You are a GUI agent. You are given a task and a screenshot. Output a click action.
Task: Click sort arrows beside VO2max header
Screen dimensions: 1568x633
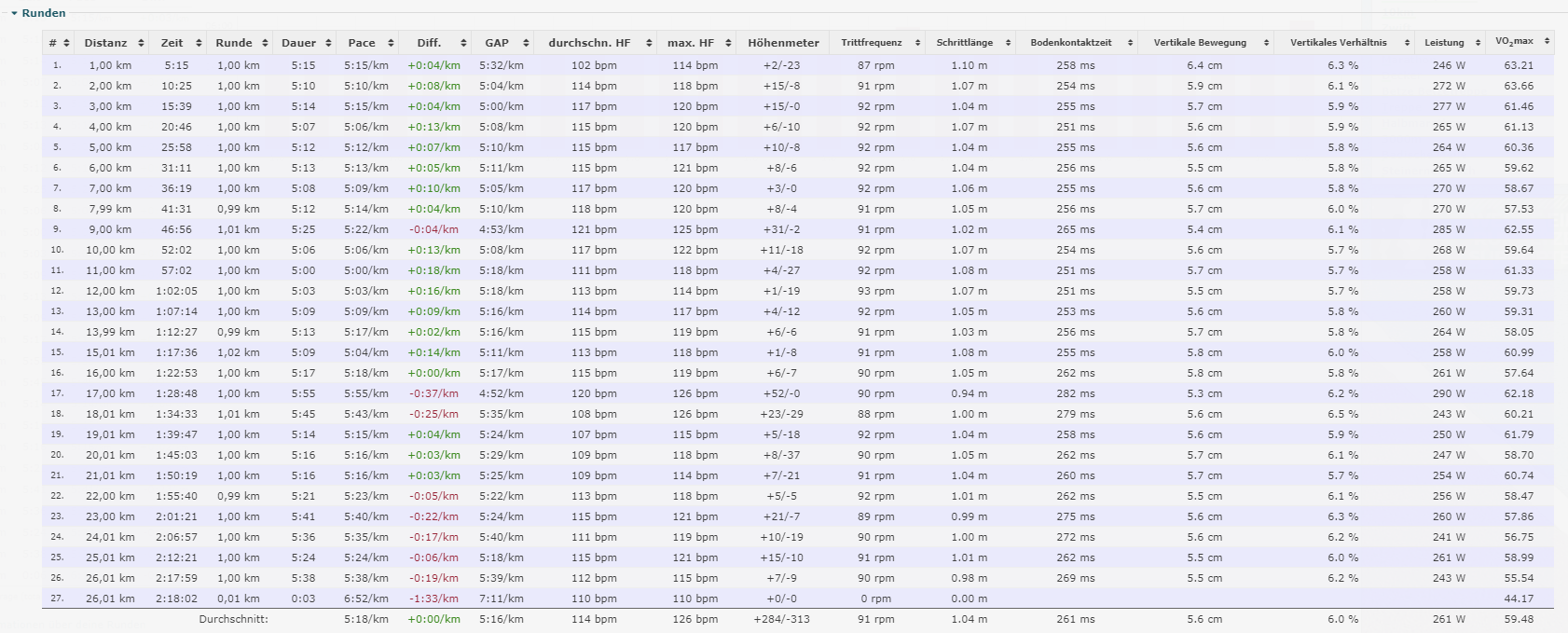click(1547, 42)
